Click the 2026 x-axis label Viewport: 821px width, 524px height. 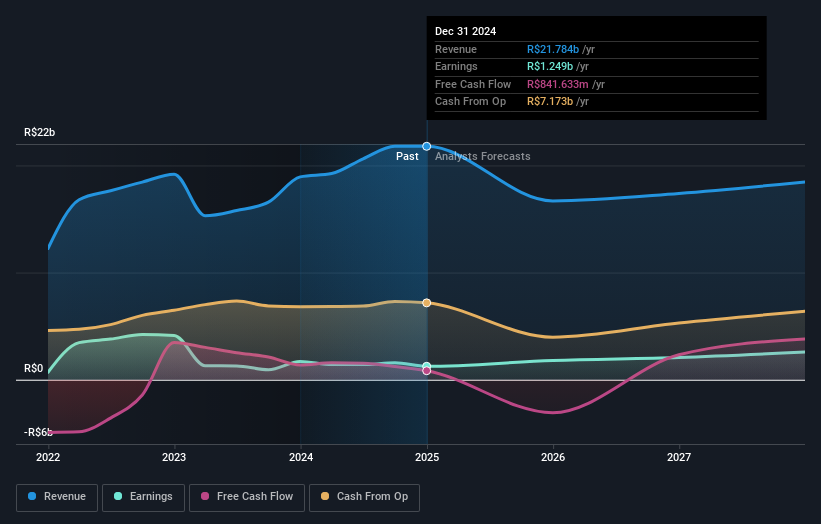click(x=553, y=458)
